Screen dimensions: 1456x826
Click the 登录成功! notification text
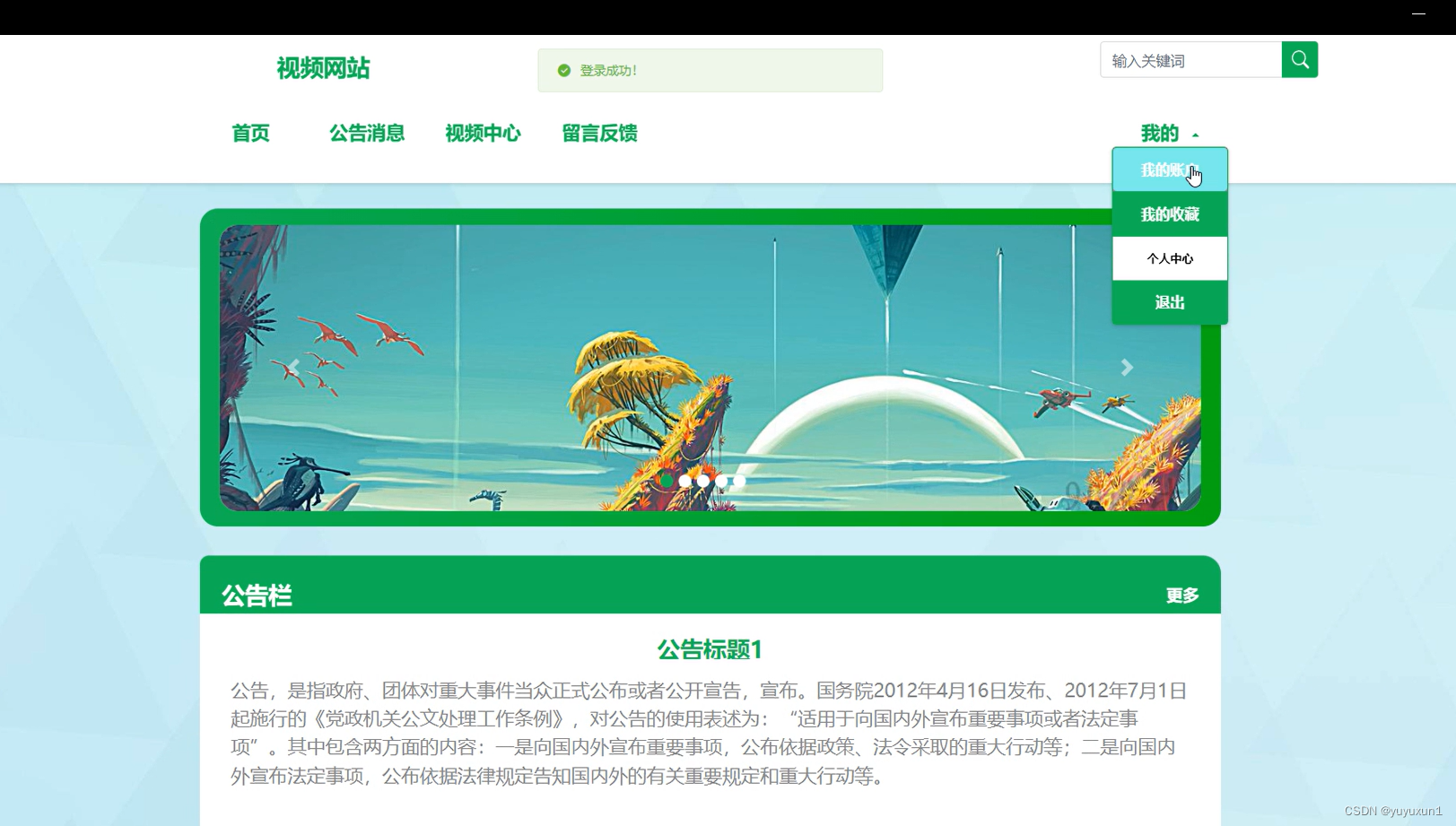tap(608, 70)
